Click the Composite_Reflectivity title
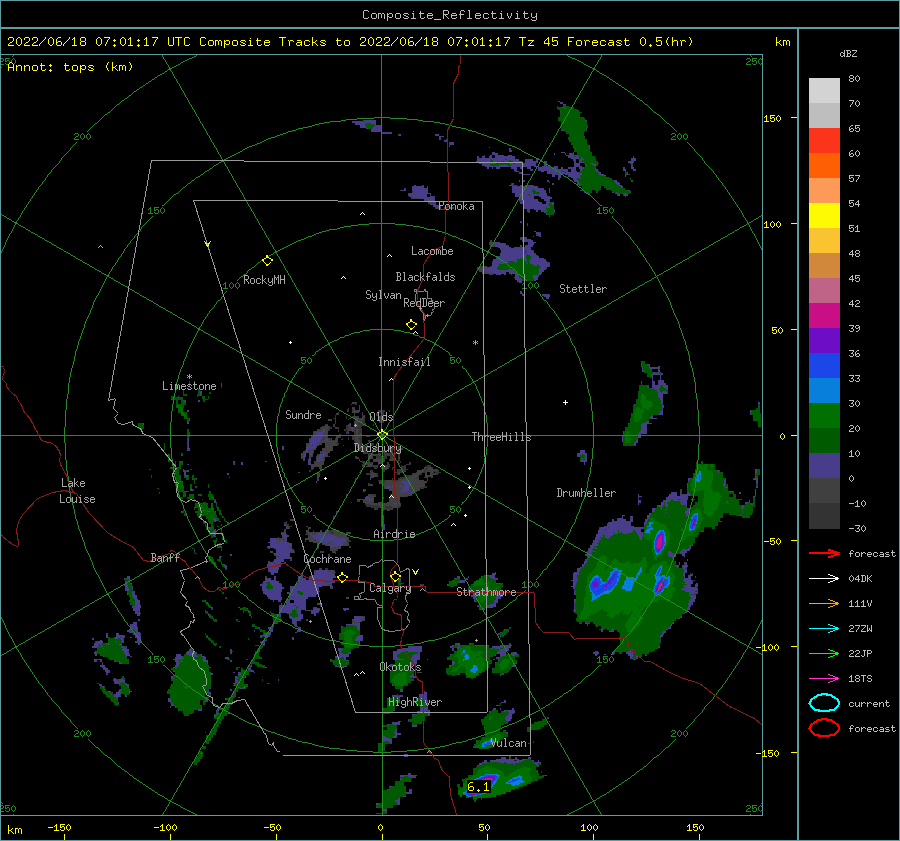 coord(450,15)
